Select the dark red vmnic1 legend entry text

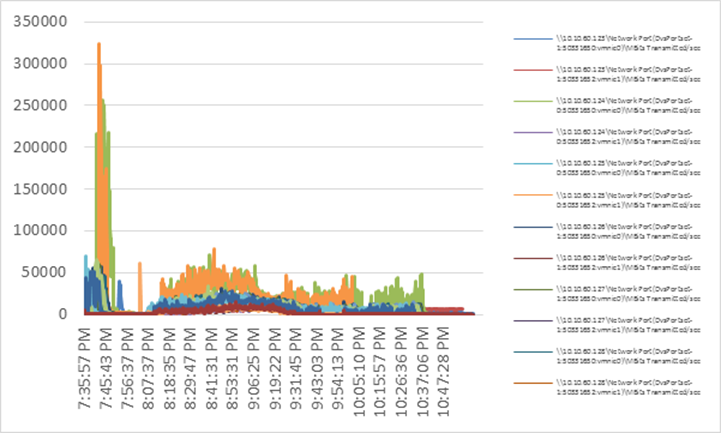click(628, 263)
